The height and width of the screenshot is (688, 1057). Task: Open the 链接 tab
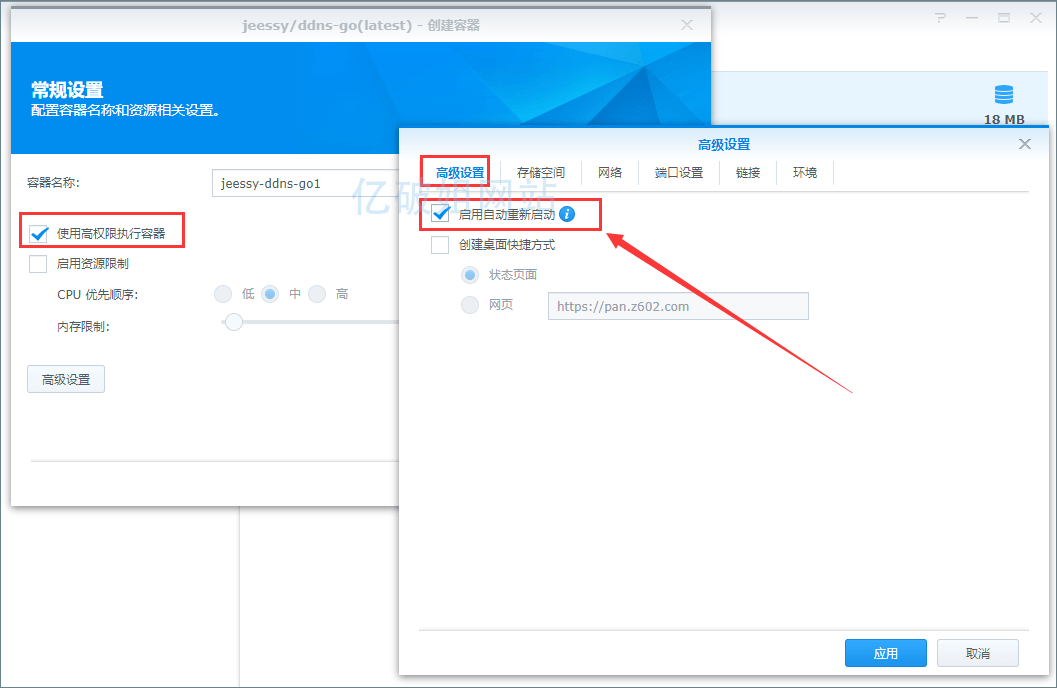(x=748, y=172)
